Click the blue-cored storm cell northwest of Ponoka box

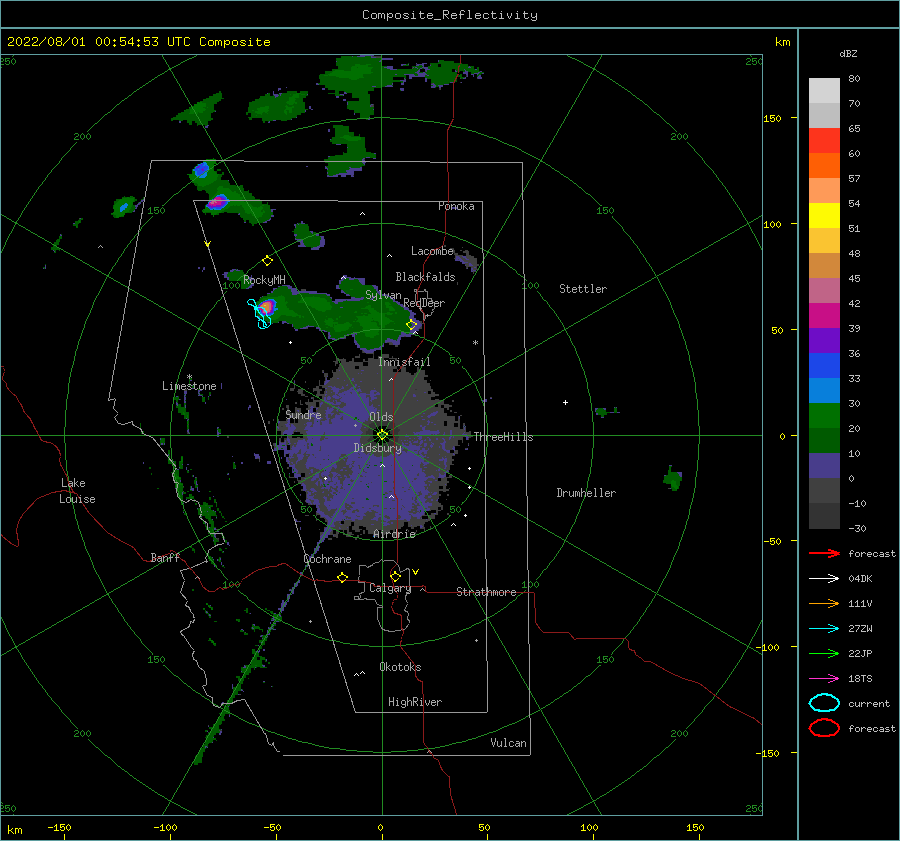pos(201,169)
